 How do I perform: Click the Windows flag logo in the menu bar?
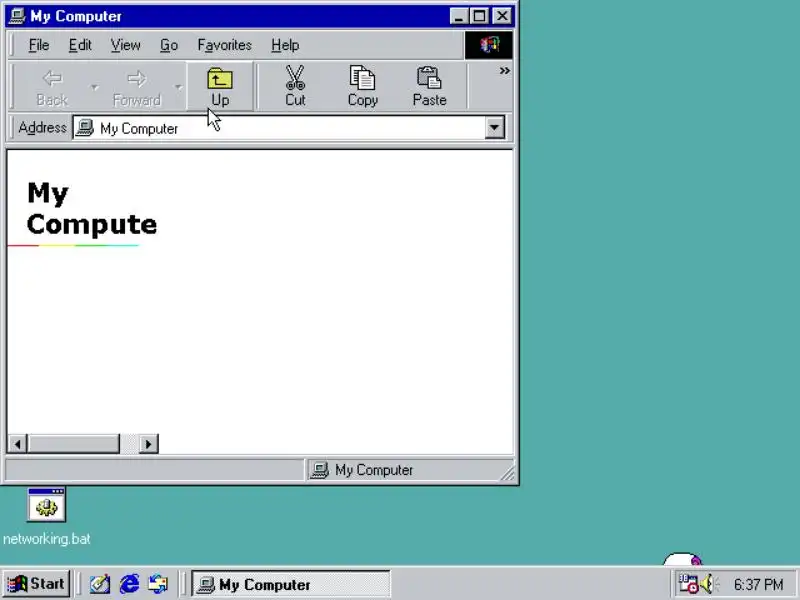(489, 45)
